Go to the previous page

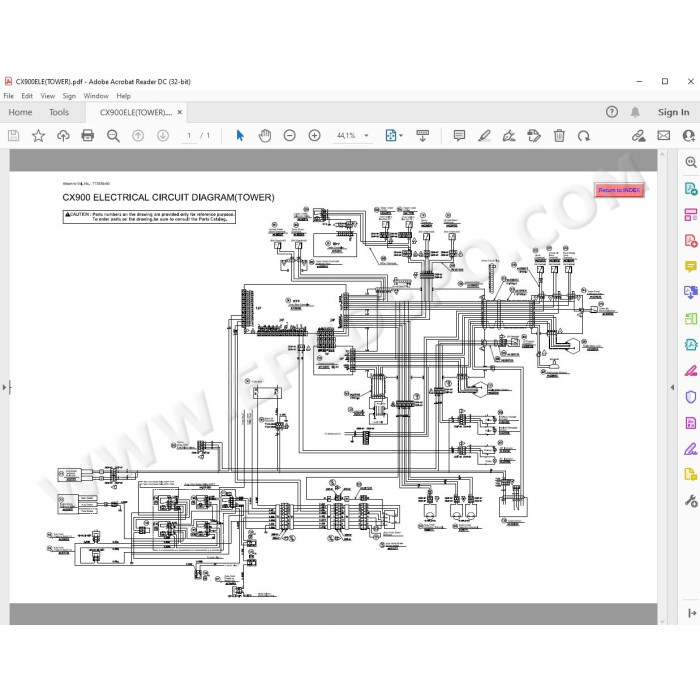pos(138,135)
